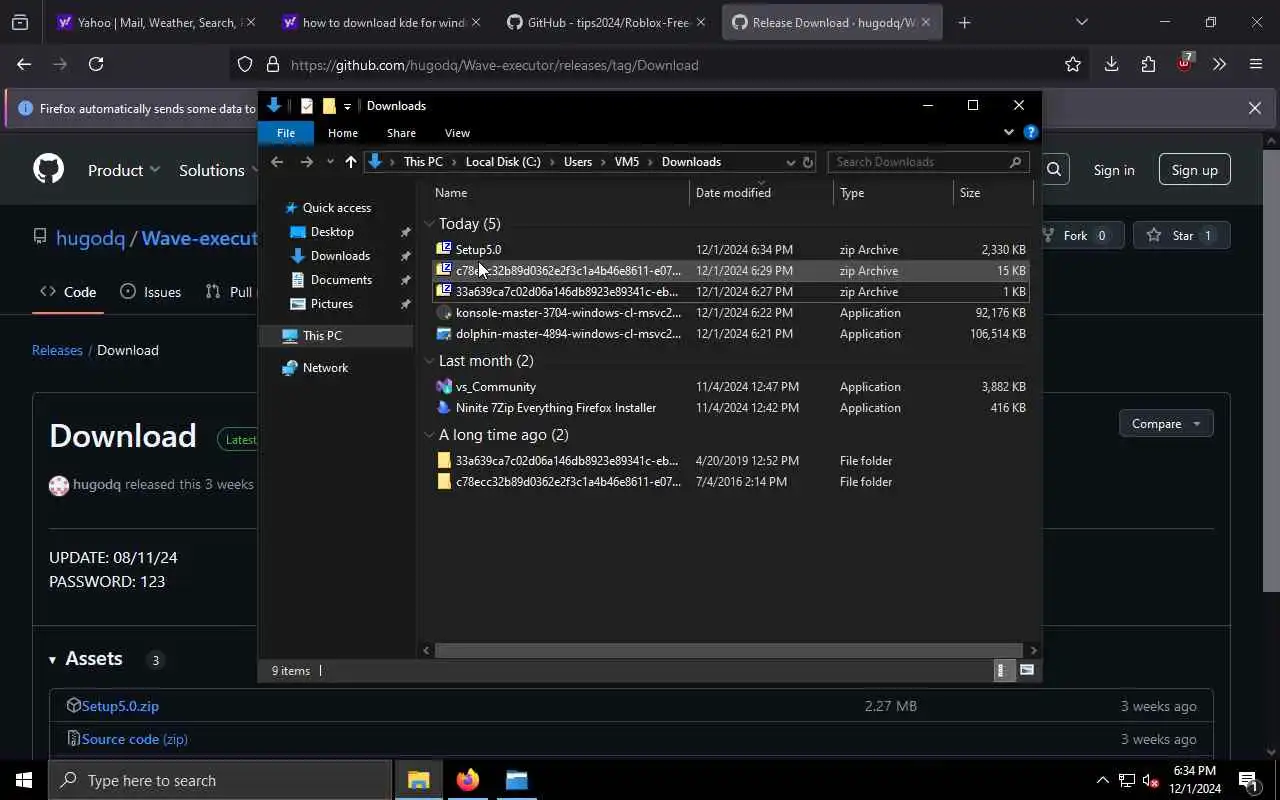This screenshot has width=1280, height=800.
Task: Select Desktop in Quick access
Action: [332, 232]
